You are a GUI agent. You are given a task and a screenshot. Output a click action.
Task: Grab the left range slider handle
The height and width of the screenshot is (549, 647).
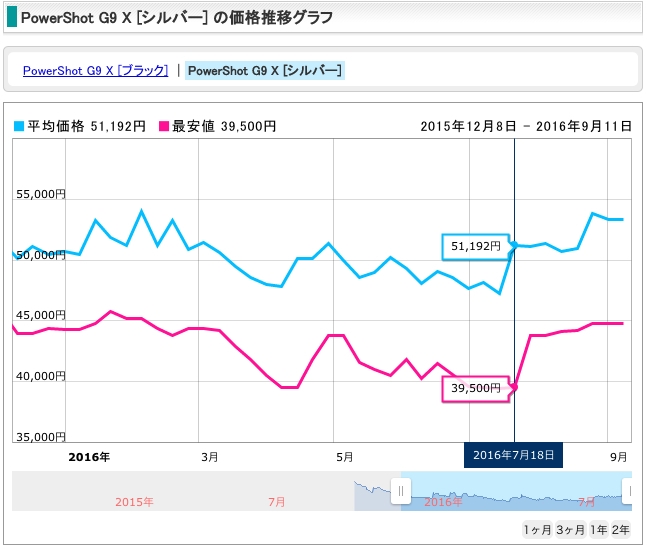(401, 491)
